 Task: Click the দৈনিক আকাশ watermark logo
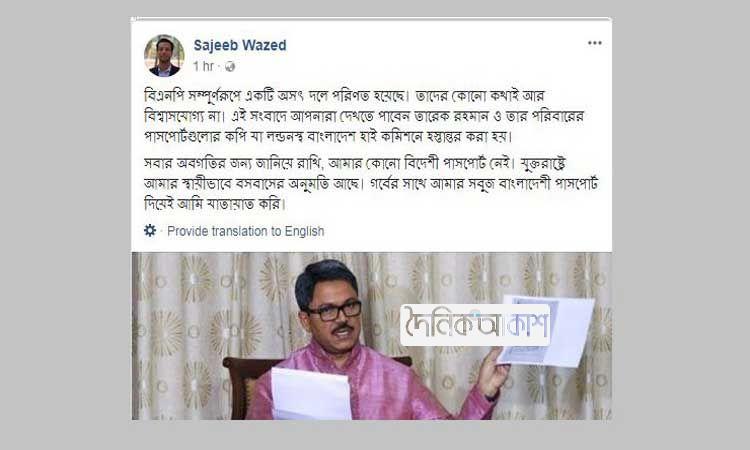coord(475,325)
